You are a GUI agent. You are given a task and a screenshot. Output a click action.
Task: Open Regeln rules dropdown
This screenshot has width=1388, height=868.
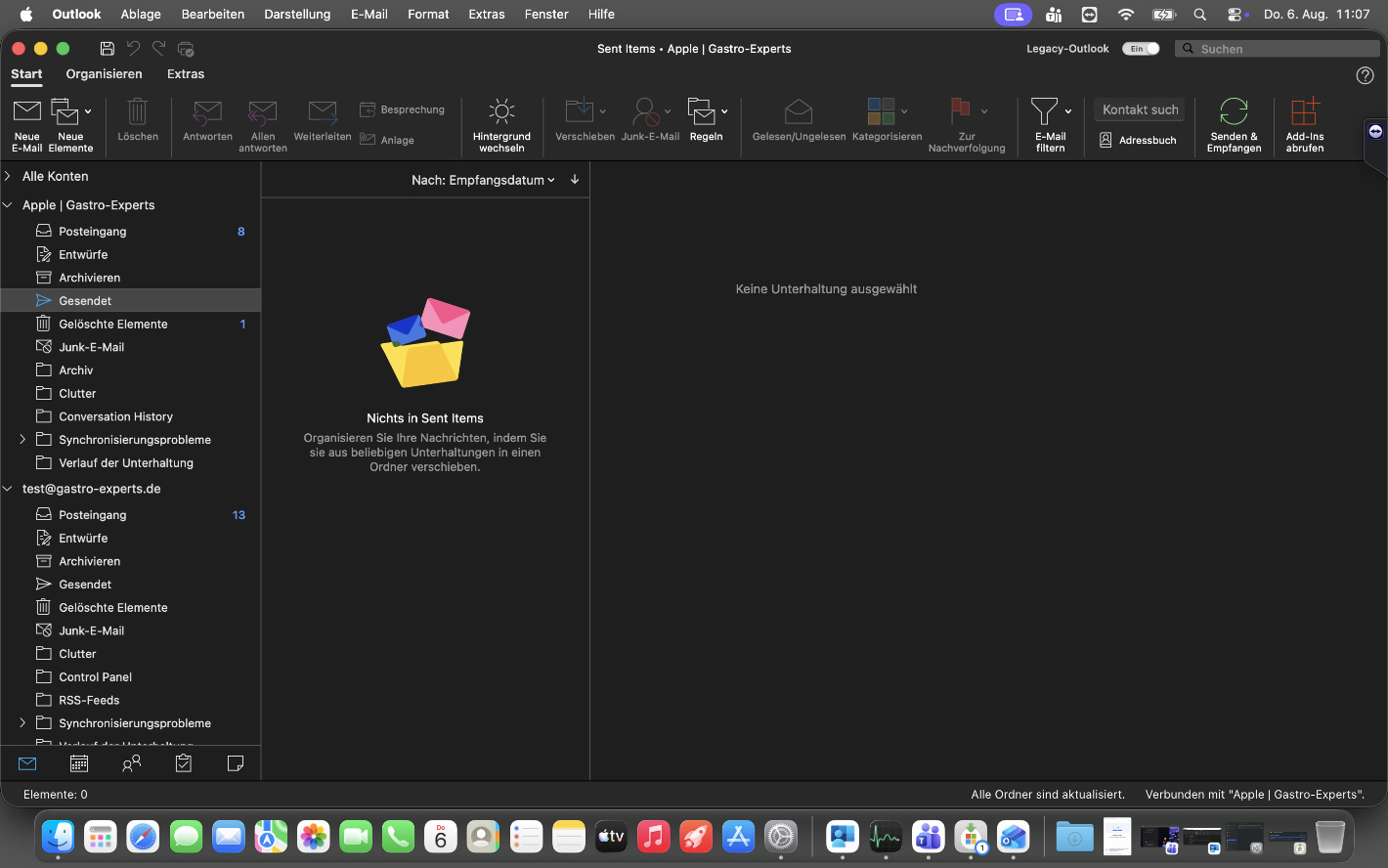pyautogui.click(x=724, y=111)
